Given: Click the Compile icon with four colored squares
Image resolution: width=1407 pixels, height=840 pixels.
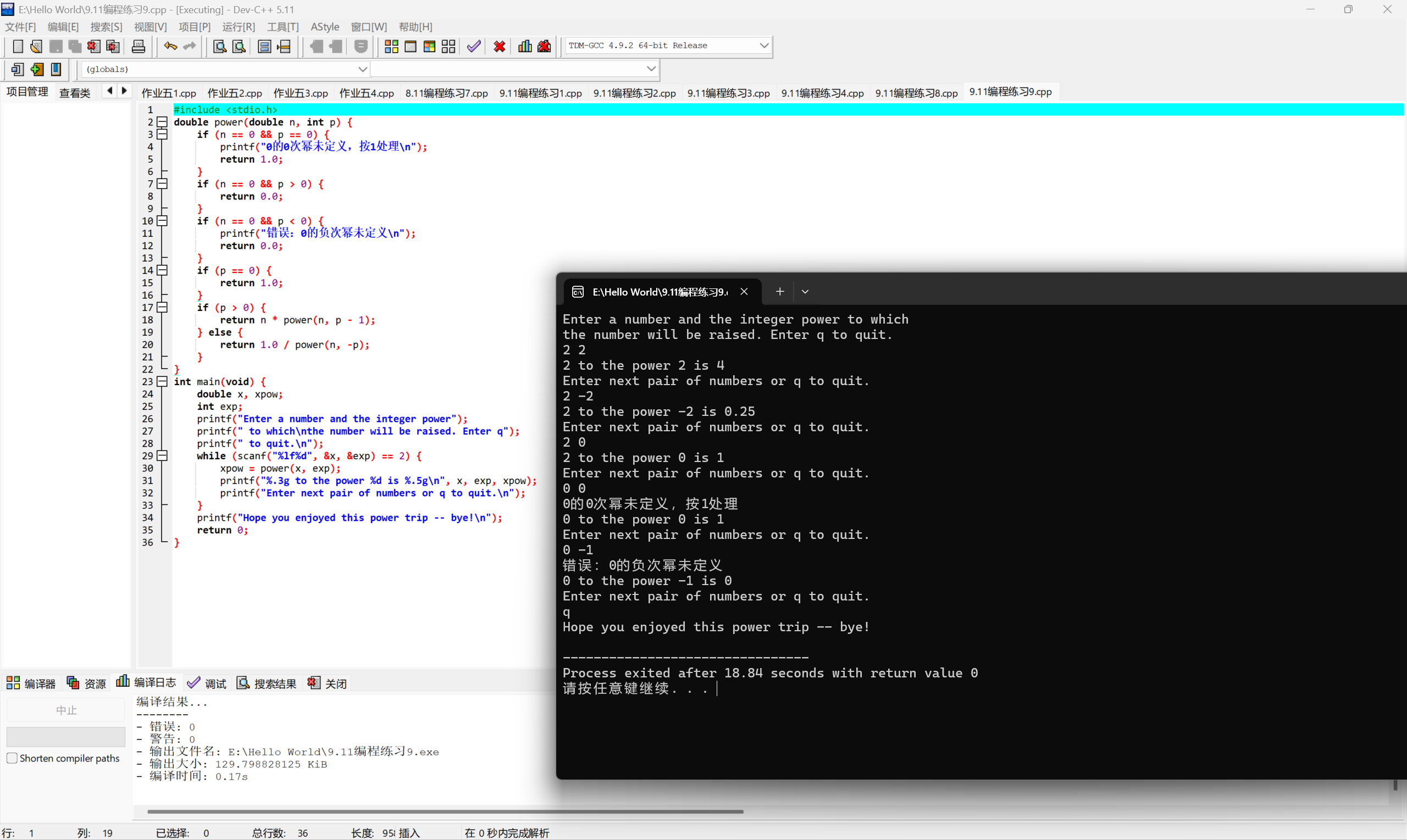Looking at the screenshot, I should (x=391, y=46).
